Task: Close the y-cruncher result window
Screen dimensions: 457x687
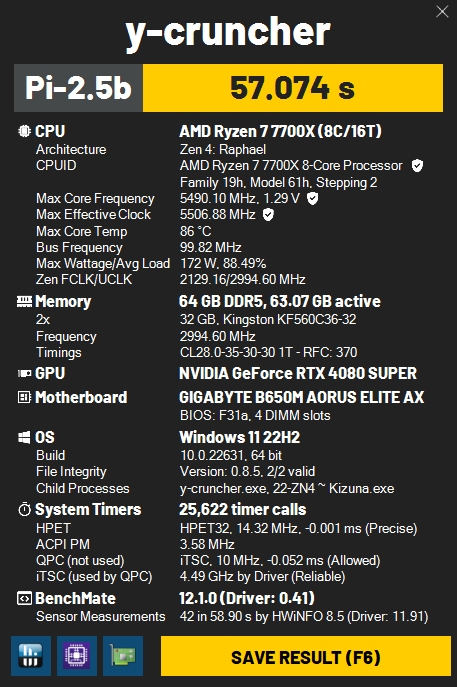Action: [442, 12]
